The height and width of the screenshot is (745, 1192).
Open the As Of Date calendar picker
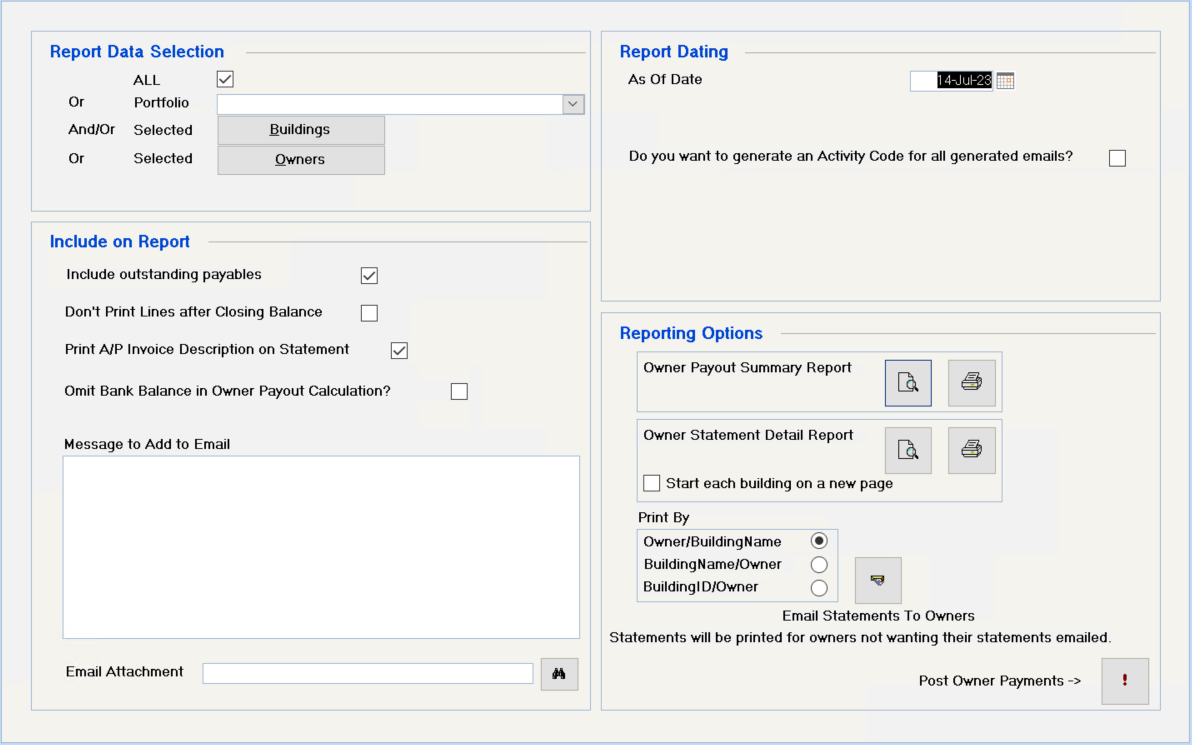(x=1005, y=81)
